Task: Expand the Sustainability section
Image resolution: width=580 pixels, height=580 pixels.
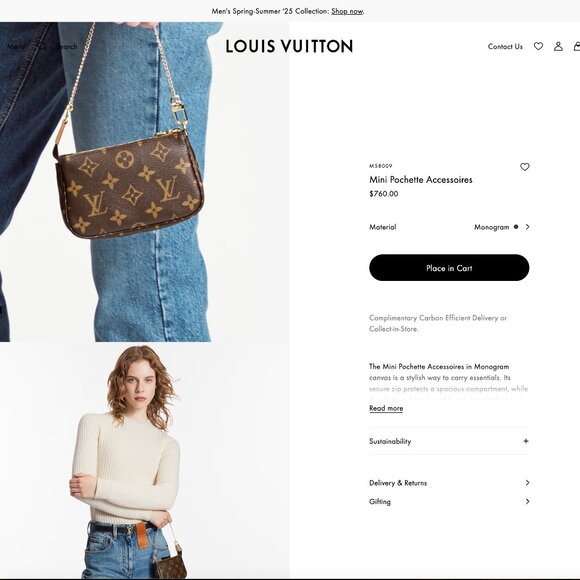Action: pos(449,441)
